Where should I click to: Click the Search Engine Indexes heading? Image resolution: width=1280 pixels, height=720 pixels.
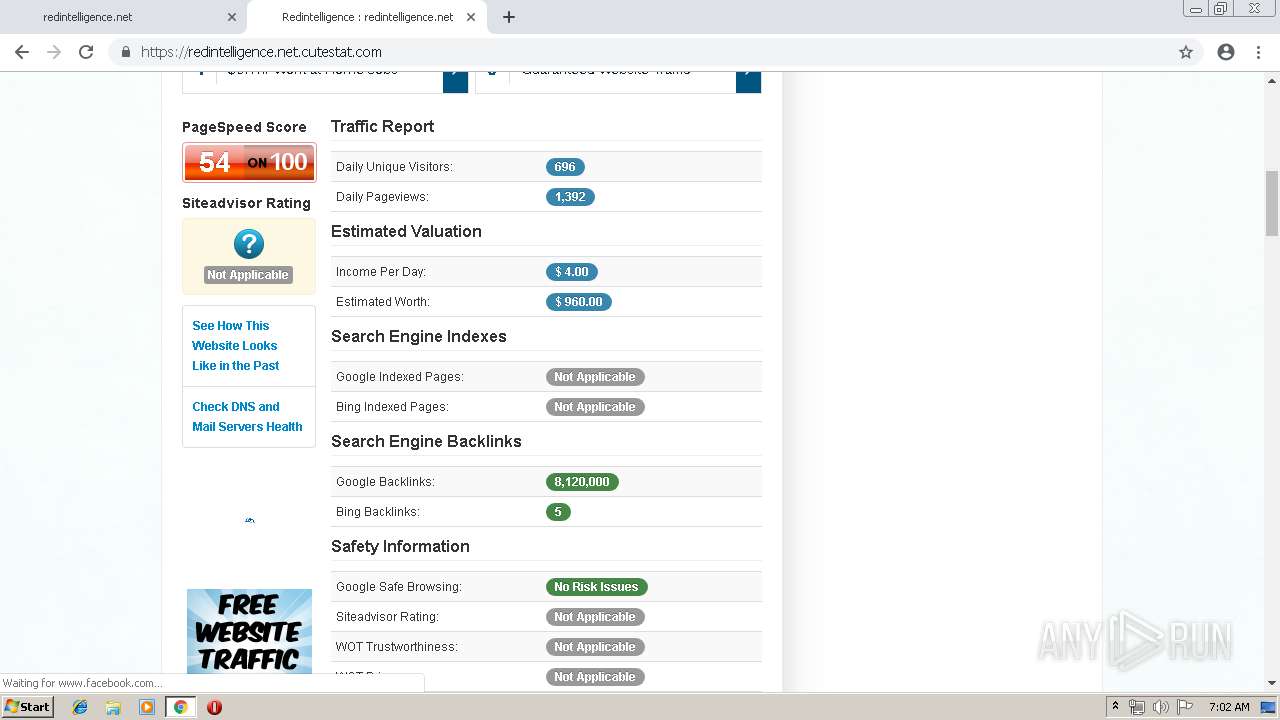(x=418, y=336)
